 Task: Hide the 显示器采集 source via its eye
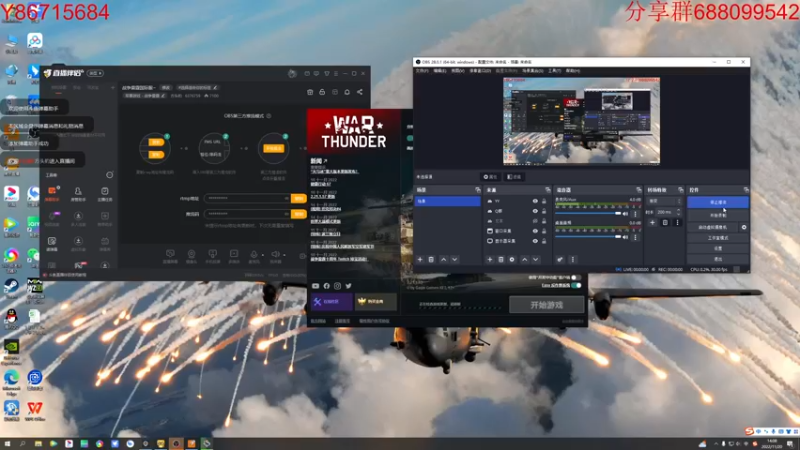[x=535, y=241]
